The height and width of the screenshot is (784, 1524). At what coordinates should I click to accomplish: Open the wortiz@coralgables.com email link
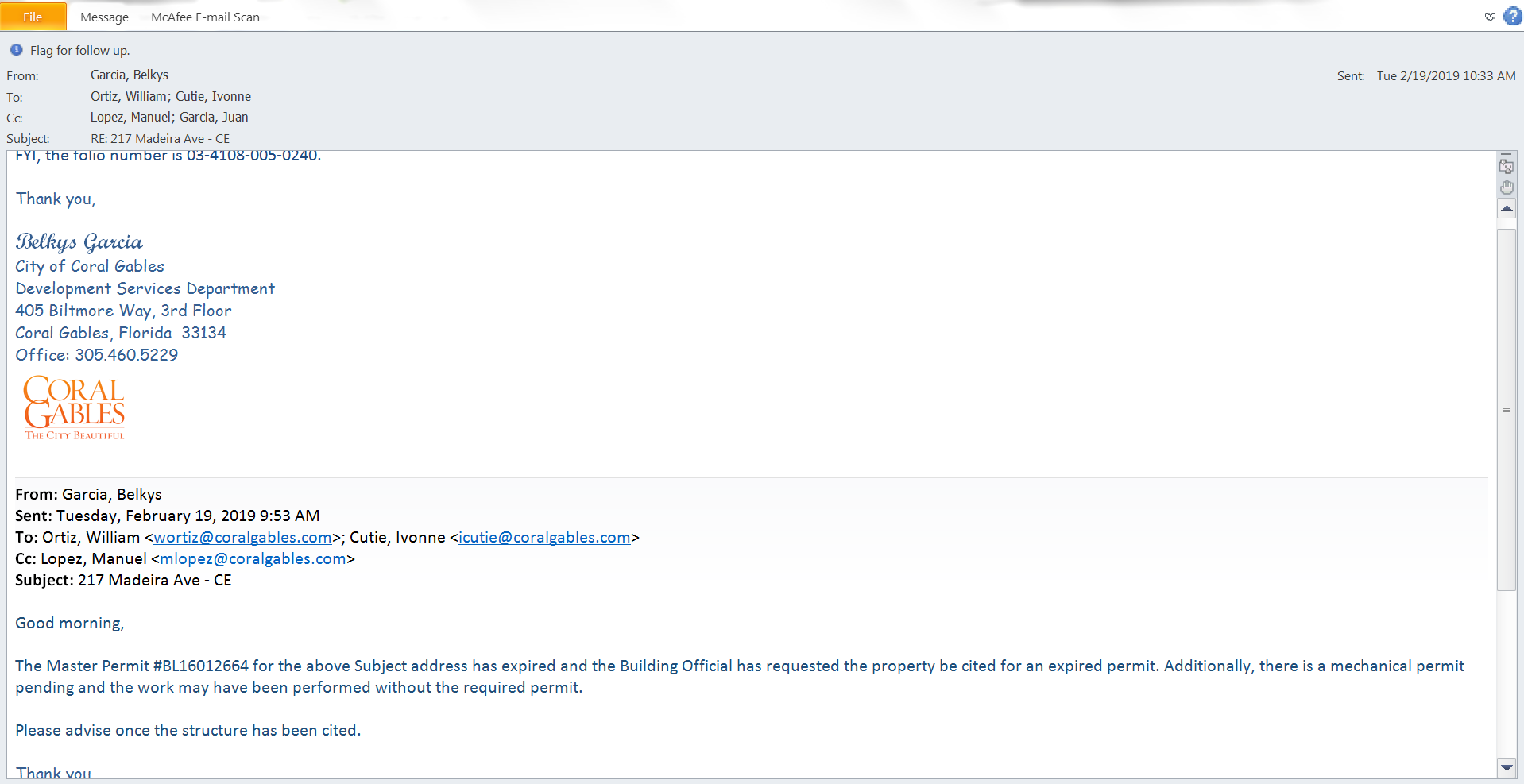[x=242, y=538]
